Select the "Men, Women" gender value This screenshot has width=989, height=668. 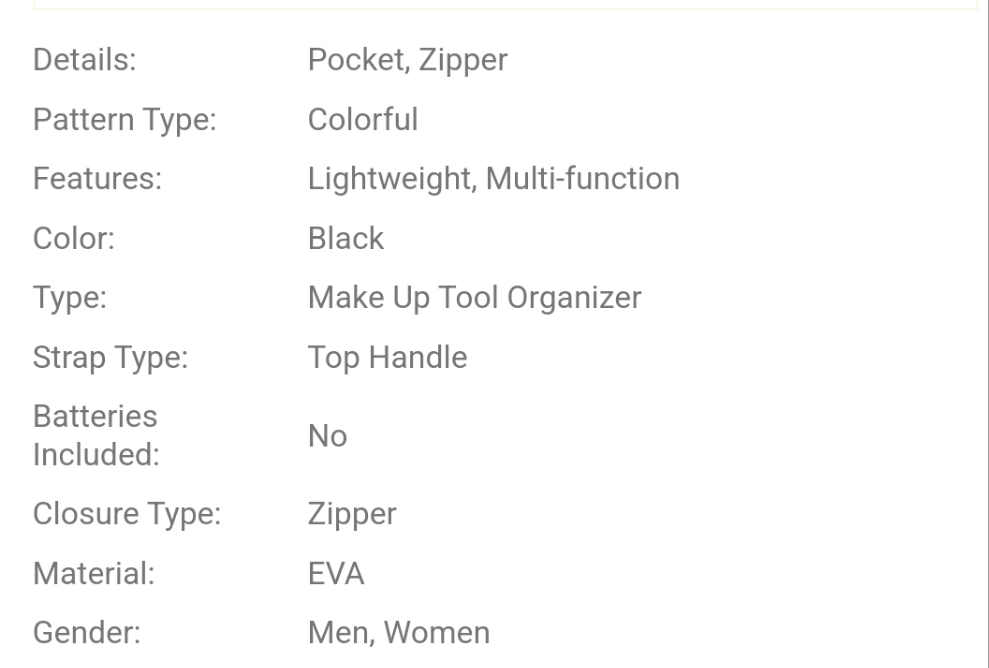pyautogui.click(x=398, y=633)
